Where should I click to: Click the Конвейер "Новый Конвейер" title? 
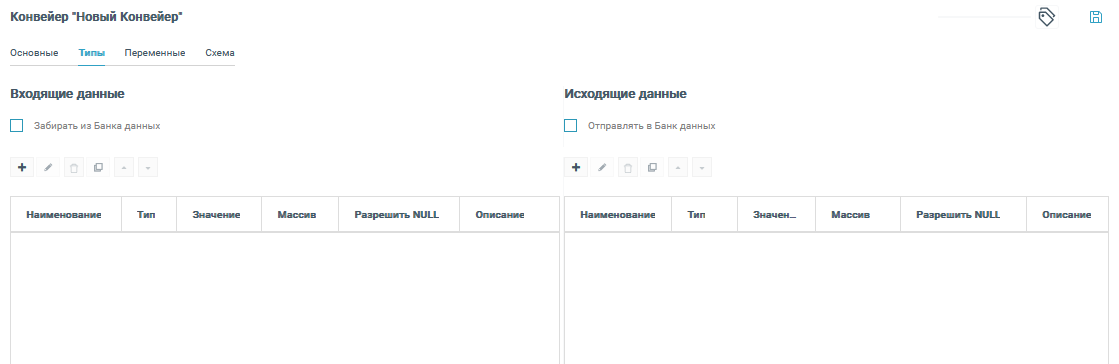click(x=96, y=16)
